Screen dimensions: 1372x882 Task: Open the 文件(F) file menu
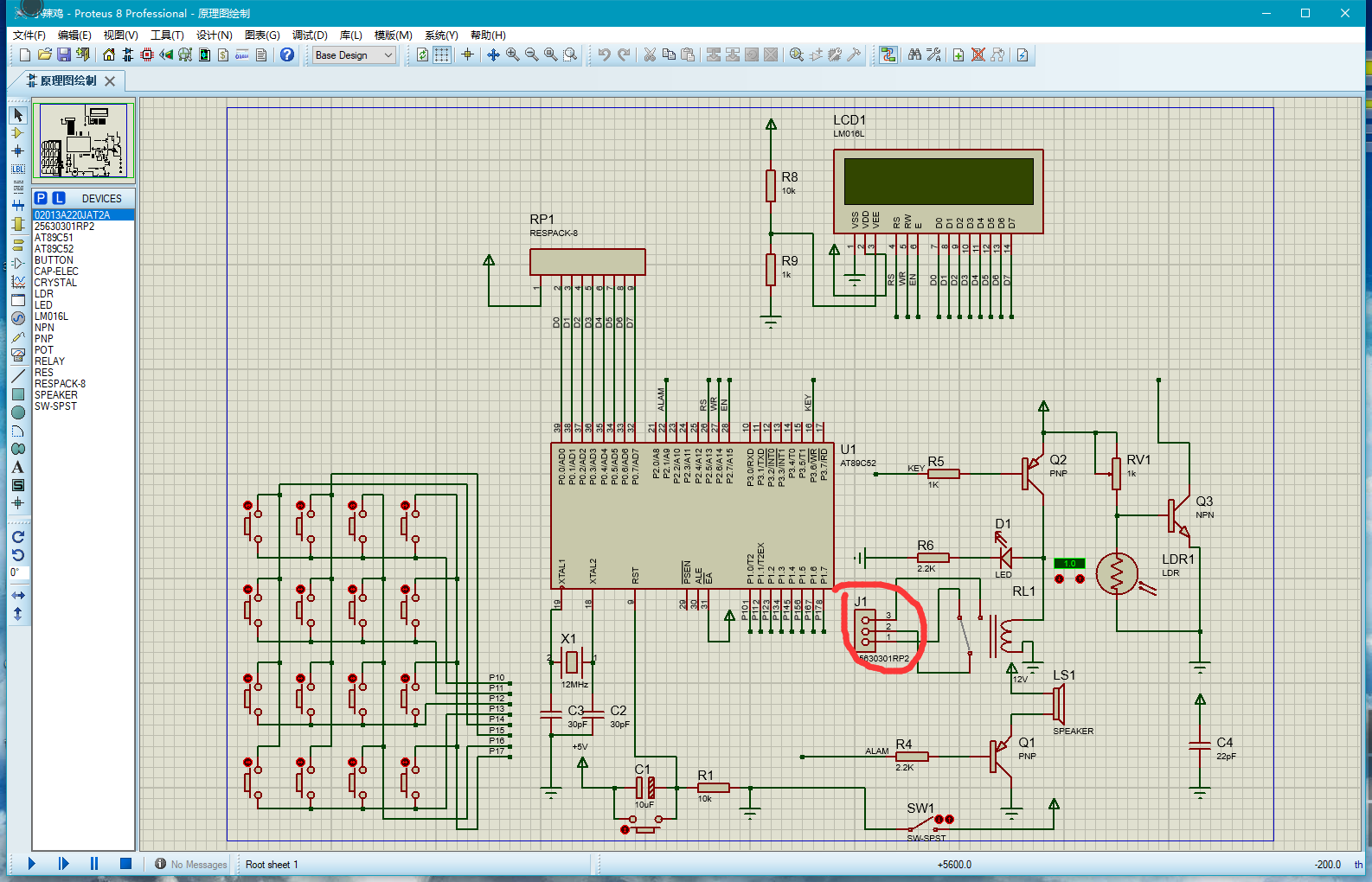(29, 35)
